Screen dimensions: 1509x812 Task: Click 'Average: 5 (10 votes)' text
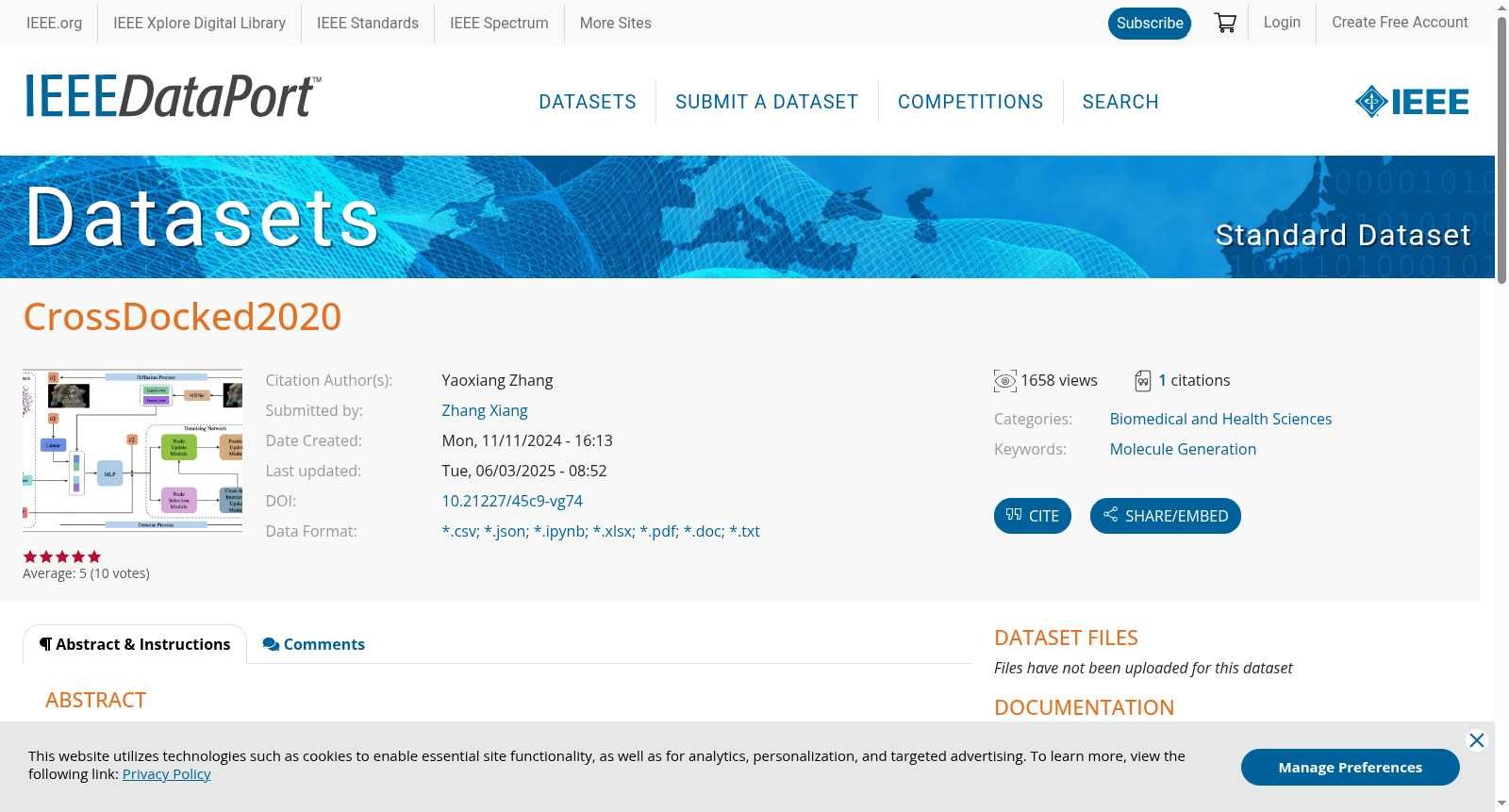(x=86, y=573)
